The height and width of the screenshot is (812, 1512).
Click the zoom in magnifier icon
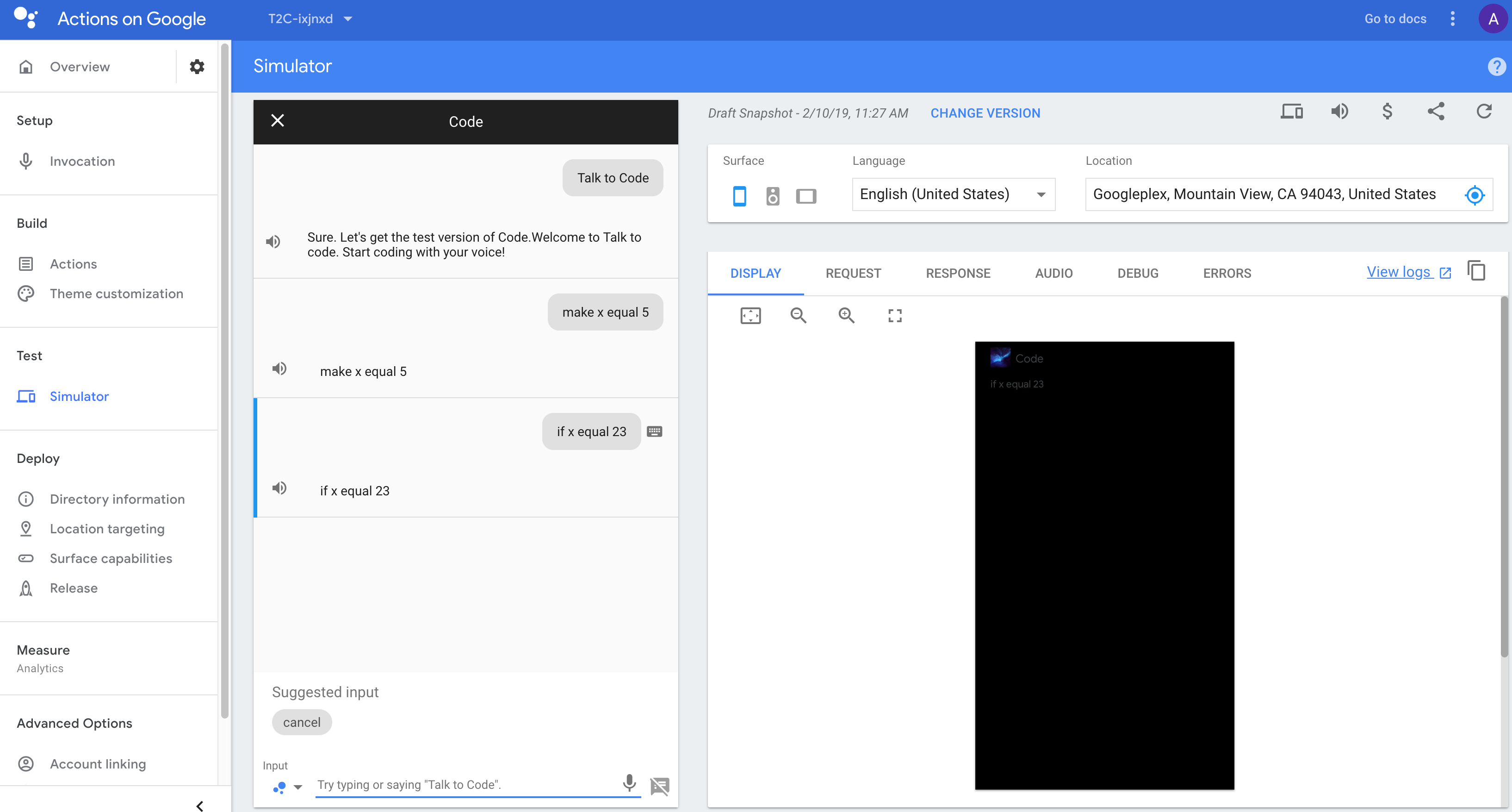click(x=846, y=316)
